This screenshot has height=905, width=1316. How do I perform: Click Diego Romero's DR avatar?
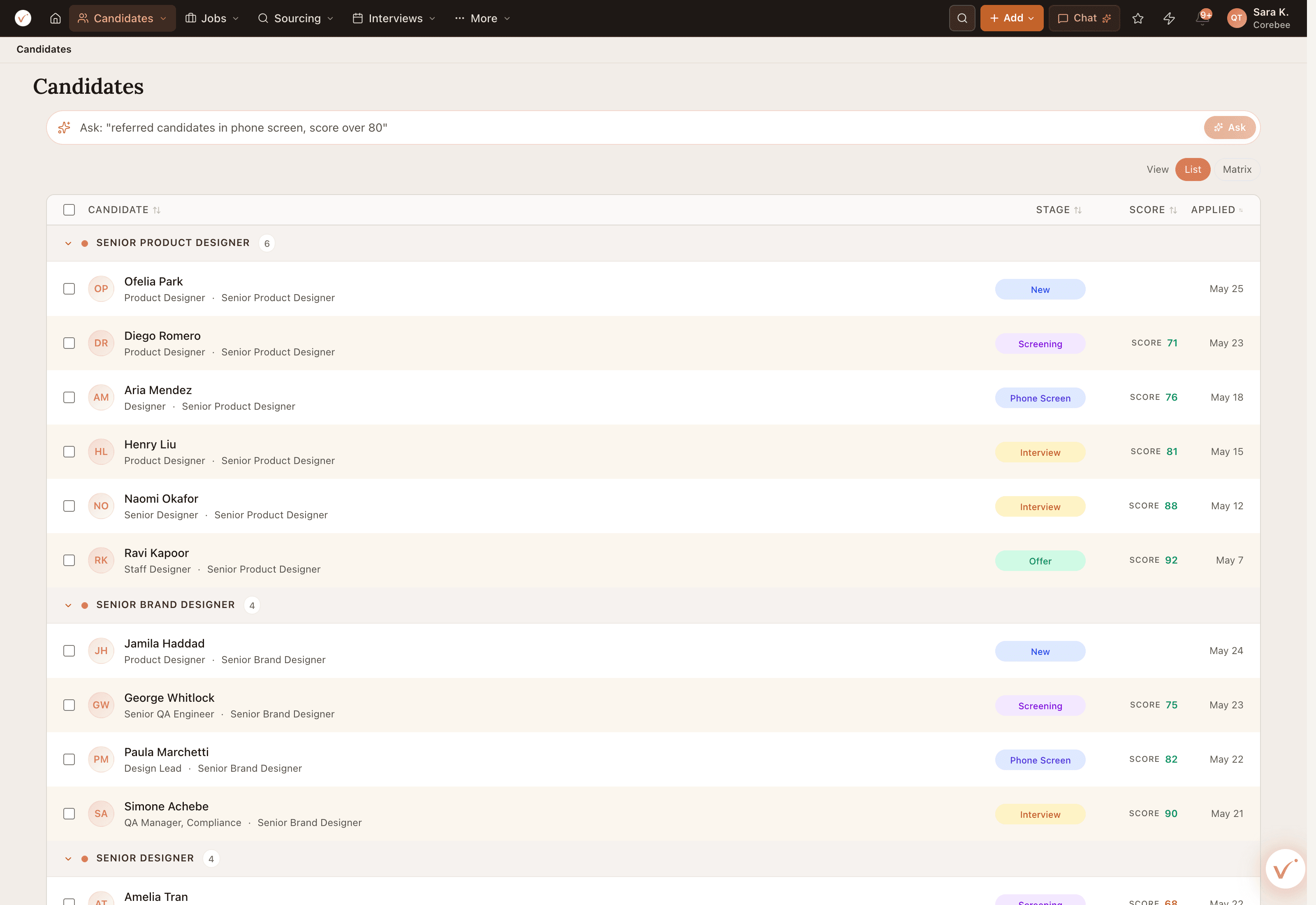pyautogui.click(x=101, y=343)
